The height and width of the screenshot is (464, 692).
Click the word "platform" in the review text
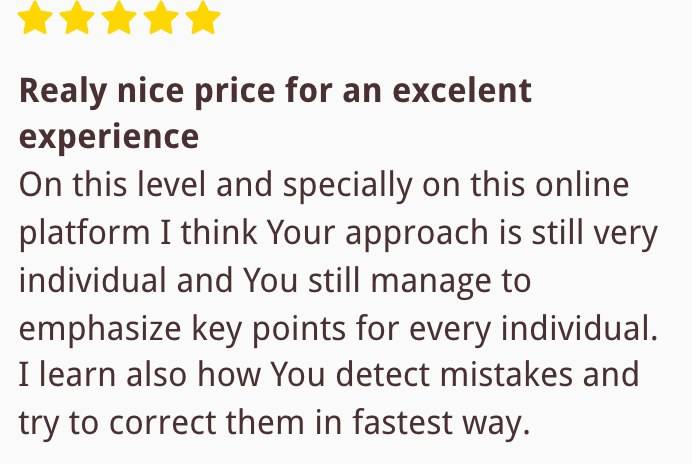pos(84,234)
